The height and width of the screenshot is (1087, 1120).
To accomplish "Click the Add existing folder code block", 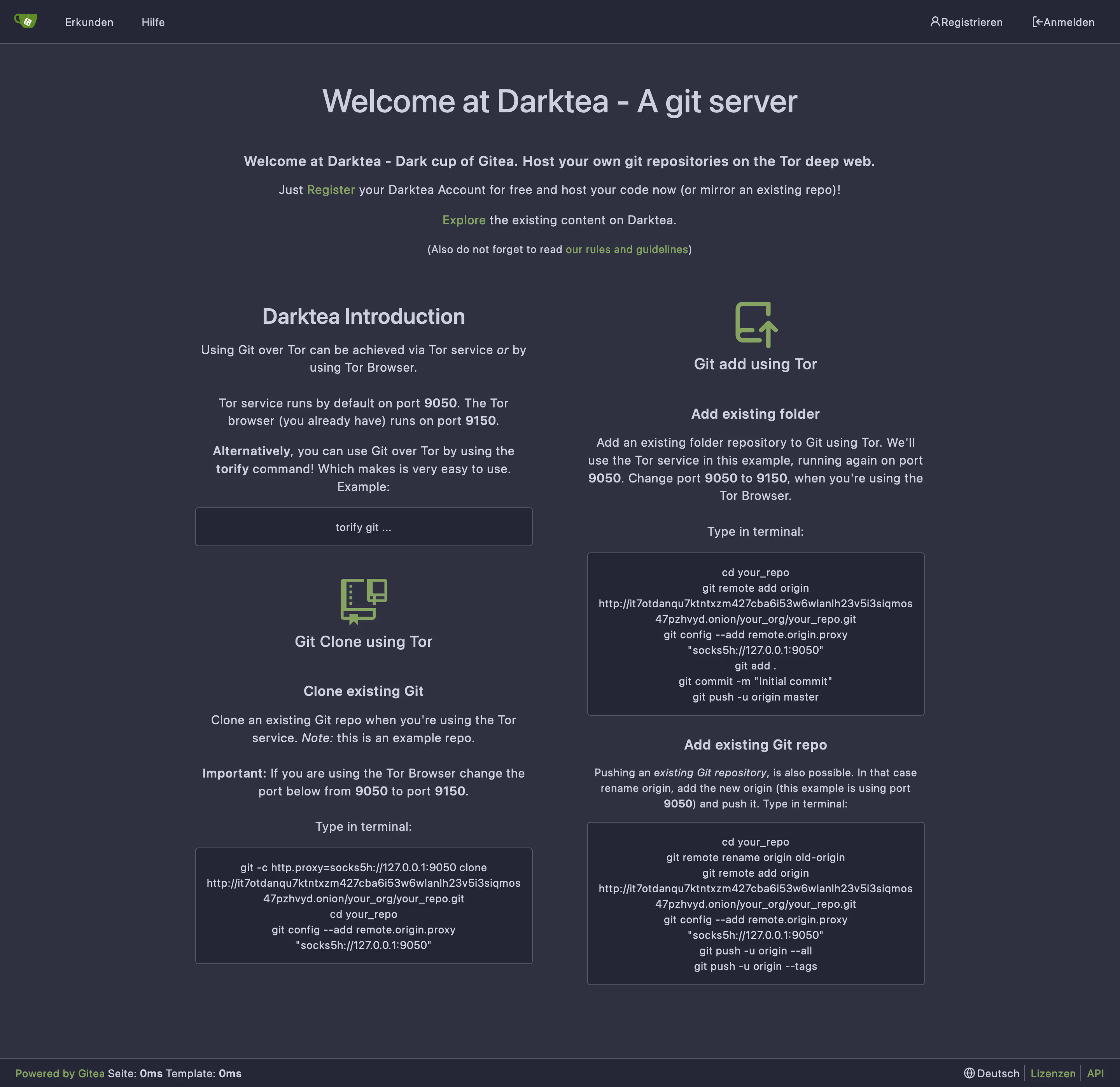I will (x=756, y=633).
